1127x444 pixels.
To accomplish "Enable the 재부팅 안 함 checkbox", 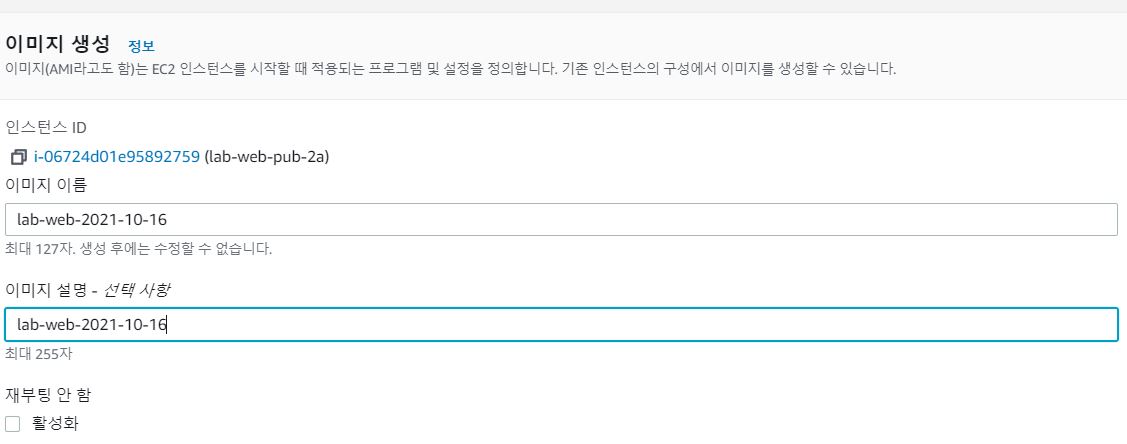I will coord(13,424).
